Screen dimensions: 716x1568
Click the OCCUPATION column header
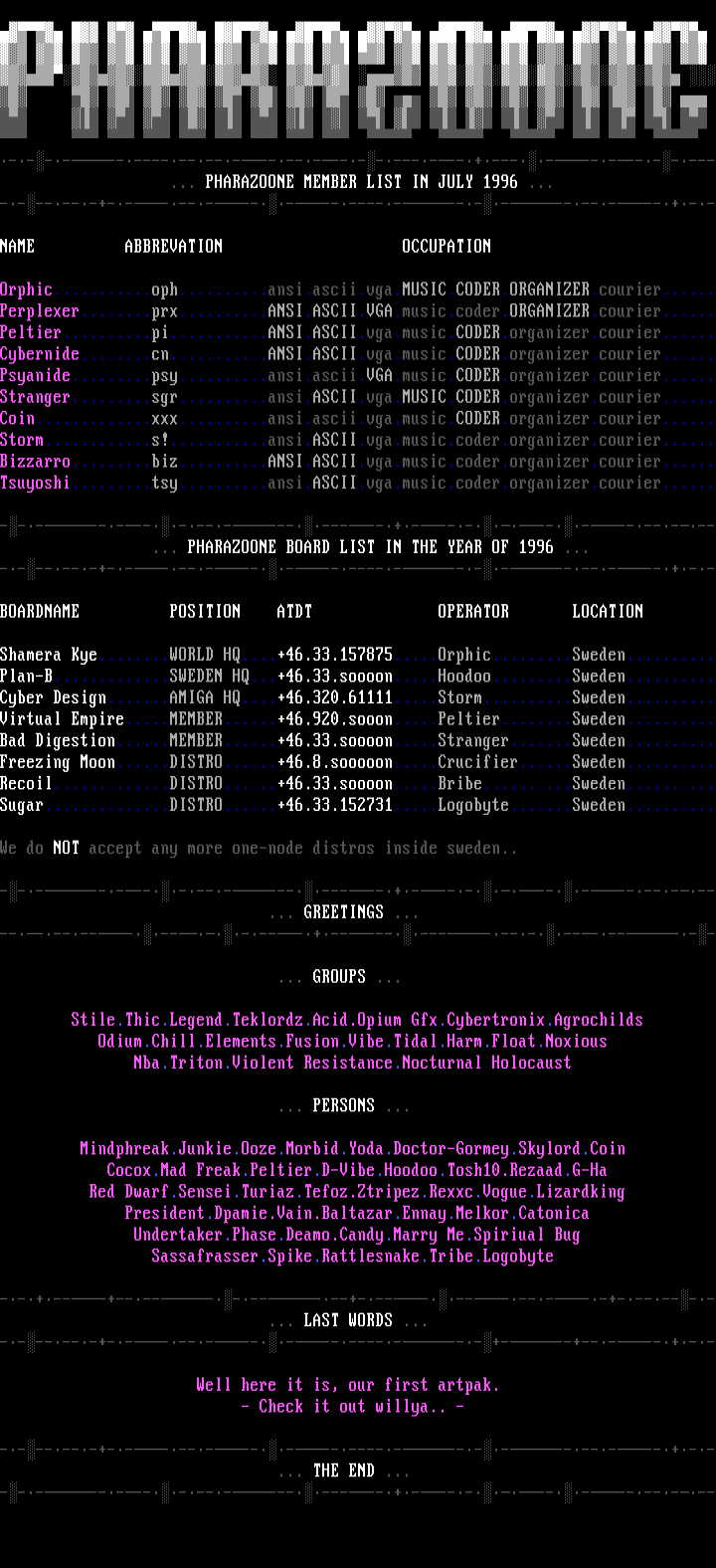[x=446, y=247]
